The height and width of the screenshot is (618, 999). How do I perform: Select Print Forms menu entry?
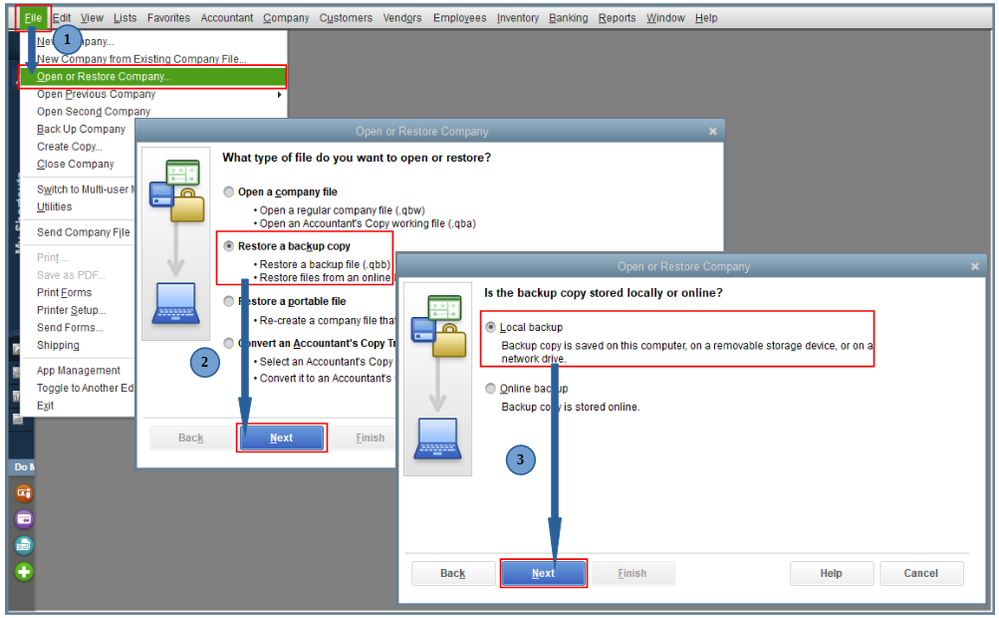tap(64, 292)
